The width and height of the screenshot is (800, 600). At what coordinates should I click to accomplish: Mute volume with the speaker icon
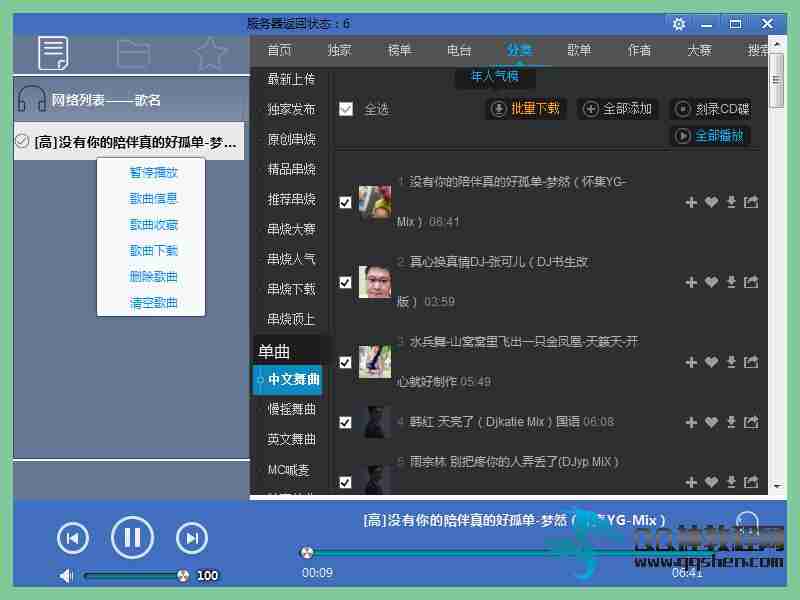[x=66, y=576]
